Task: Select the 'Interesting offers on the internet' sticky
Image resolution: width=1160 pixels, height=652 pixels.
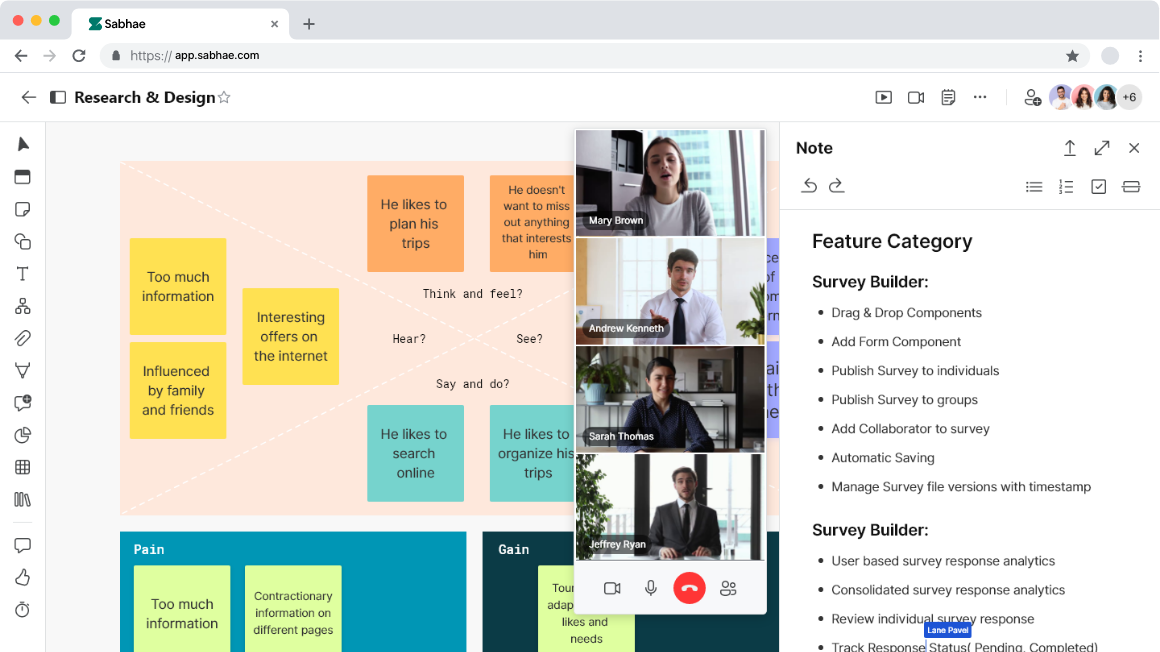Action: coord(291,336)
